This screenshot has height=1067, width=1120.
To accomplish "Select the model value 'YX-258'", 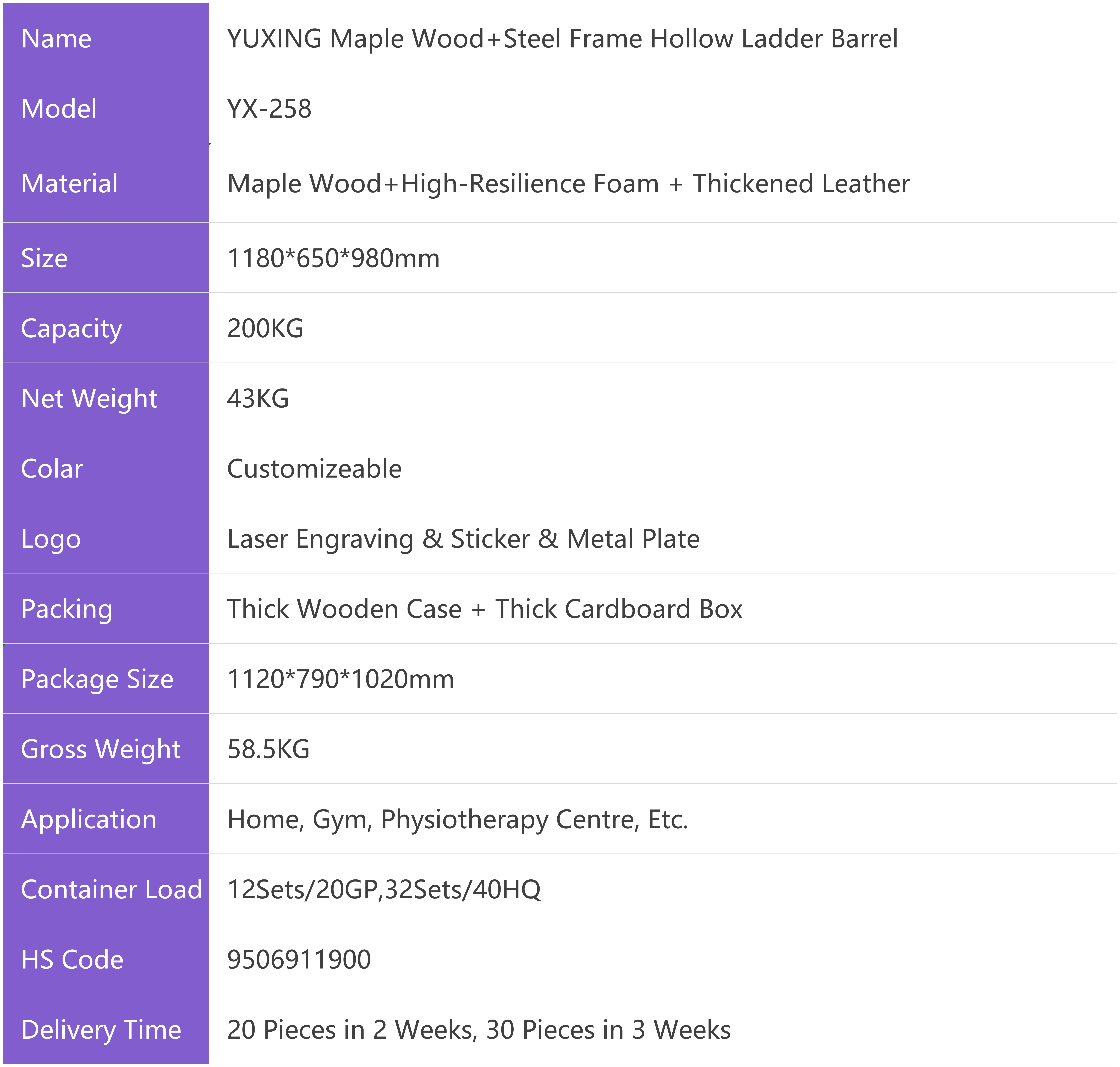I will (269, 109).
